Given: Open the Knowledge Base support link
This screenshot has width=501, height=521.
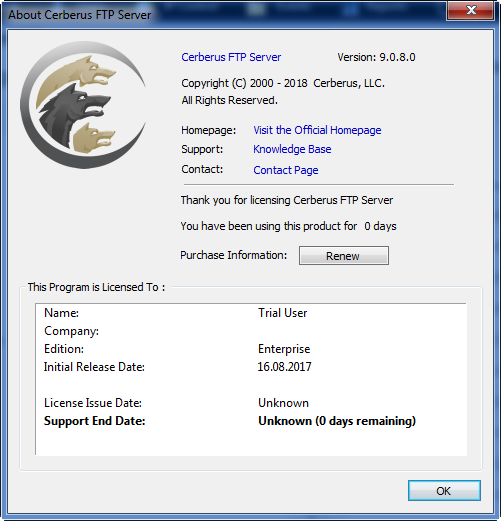Looking at the screenshot, I should 292,149.
